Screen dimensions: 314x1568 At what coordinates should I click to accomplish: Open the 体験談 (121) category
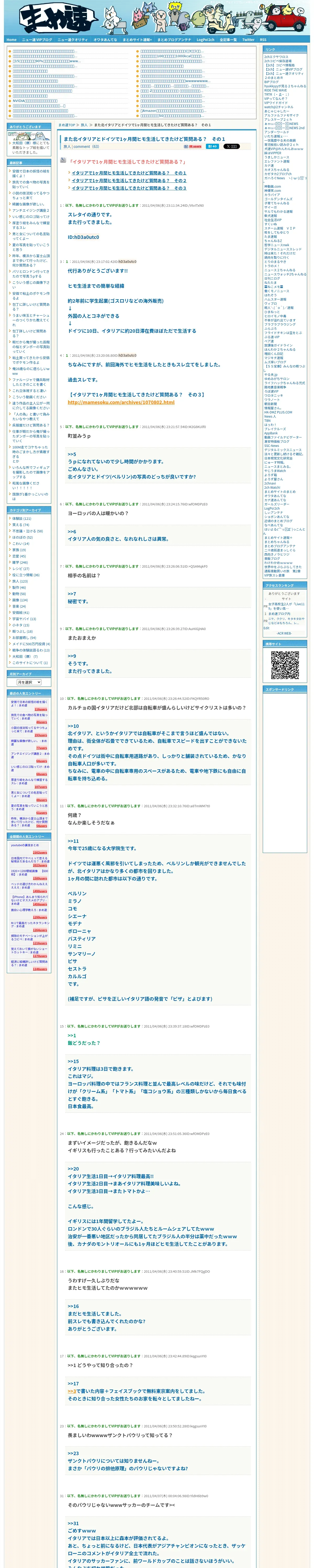click(21, 518)
